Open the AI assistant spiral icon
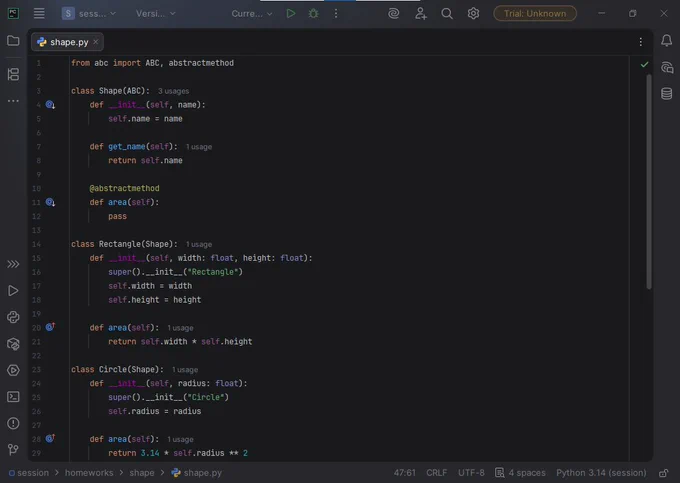The image size is (680, 483). pyautogui.click(x=393, y=13)
